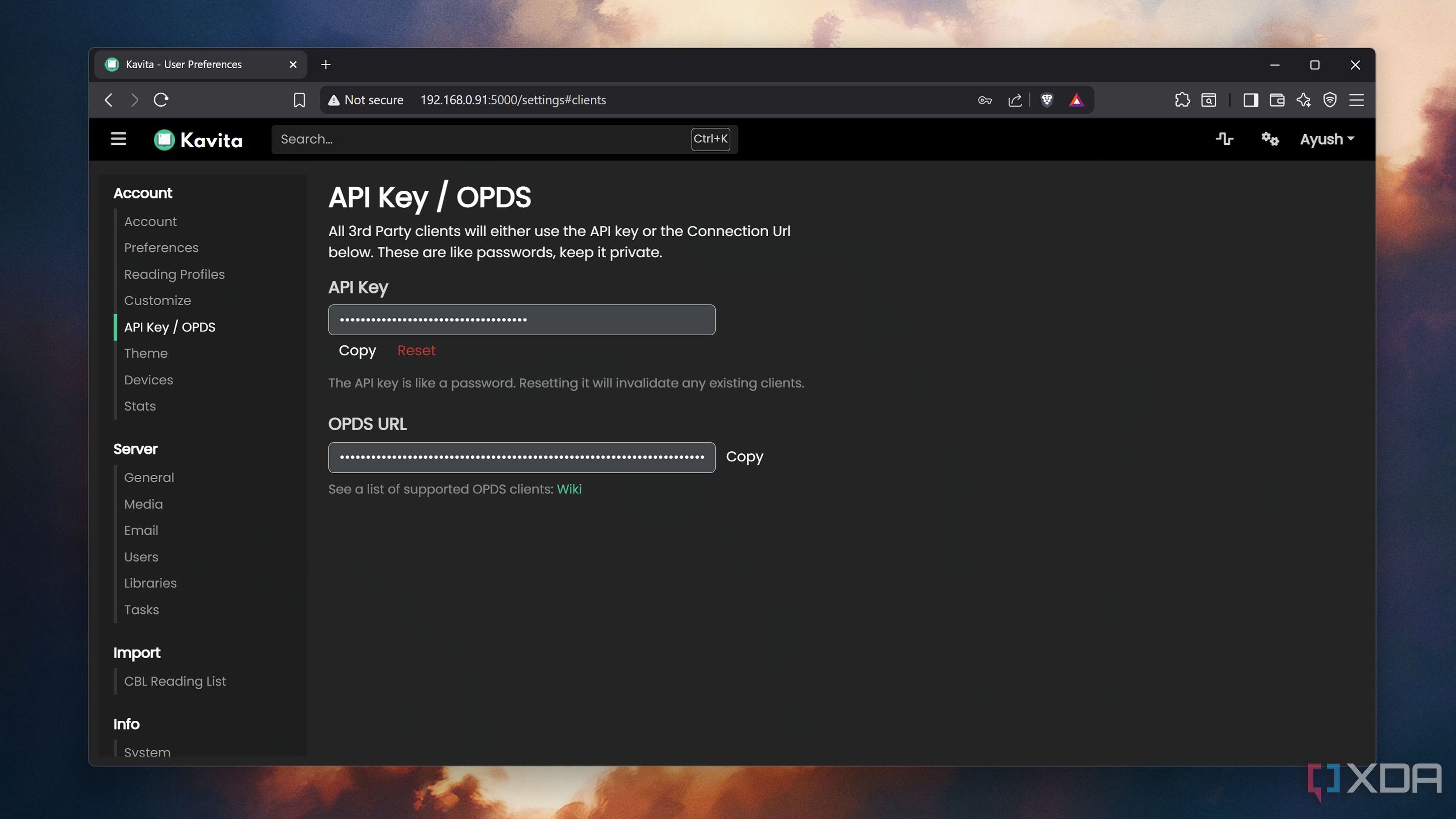Open the Theme settings section
1456x819 pixels.
click(x=146, y=353)
